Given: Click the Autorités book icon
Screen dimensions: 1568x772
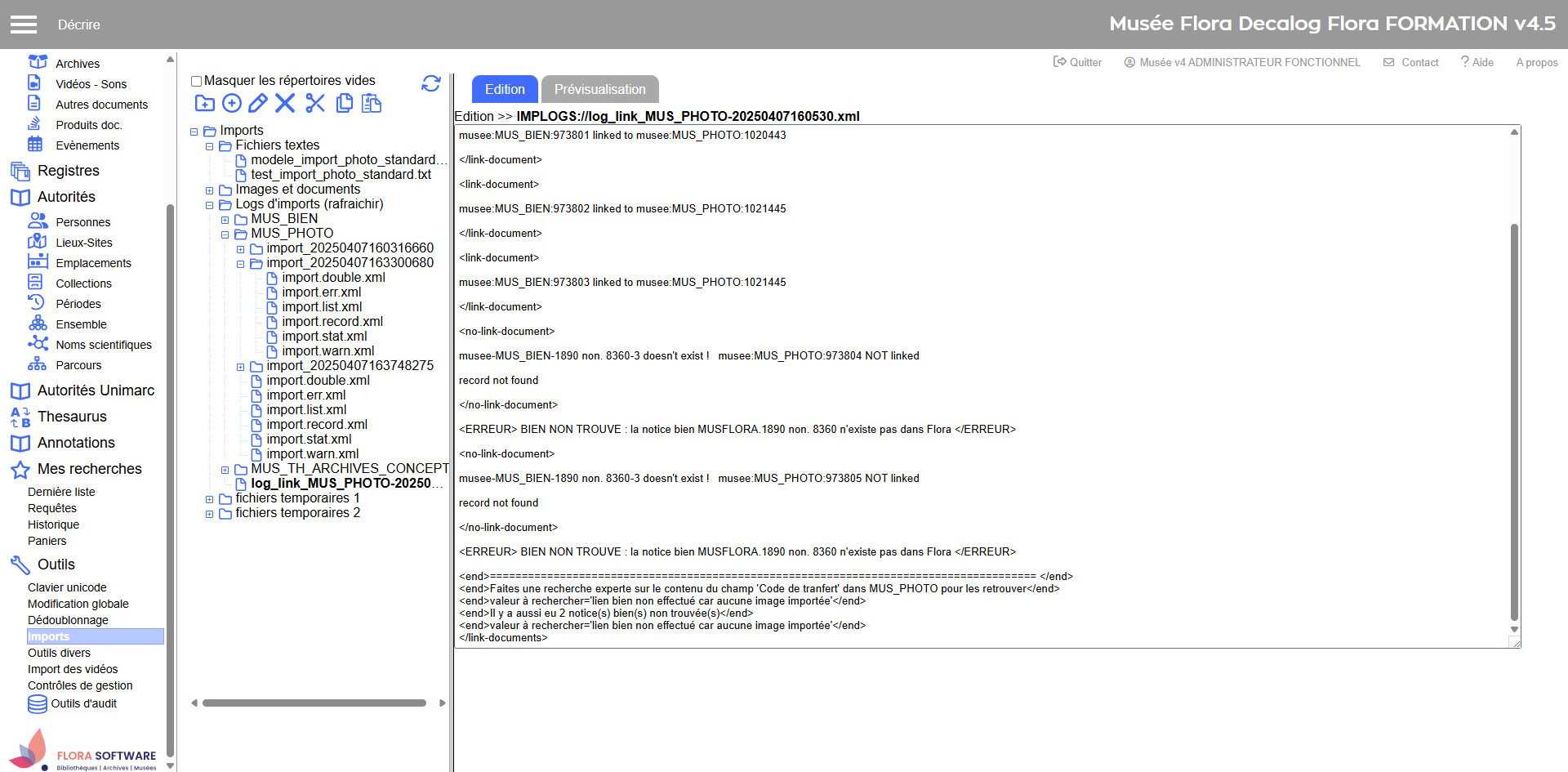Looking at the screenshot, I should pos(20,197).
